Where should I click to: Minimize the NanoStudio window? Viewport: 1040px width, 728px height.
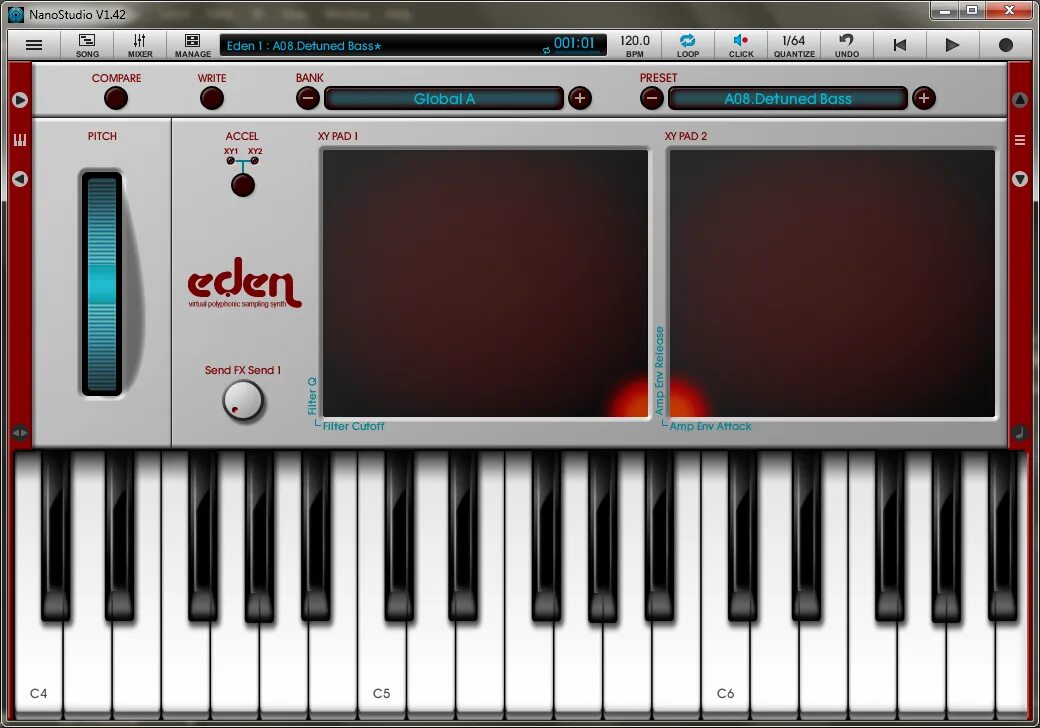[945, 11]
